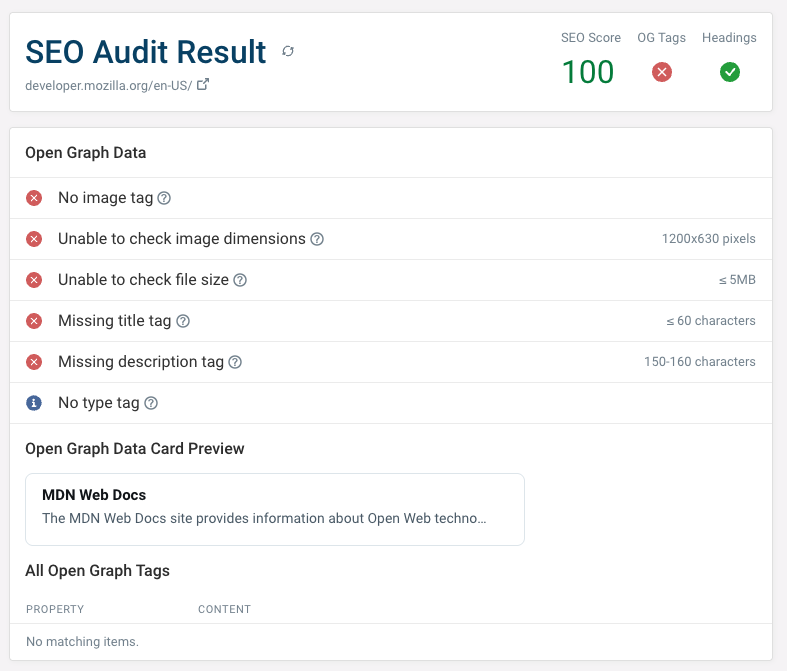Viewport: 787px width, 671px height.
Task: Click the No matching items. text
Action: tap(82, 641)
